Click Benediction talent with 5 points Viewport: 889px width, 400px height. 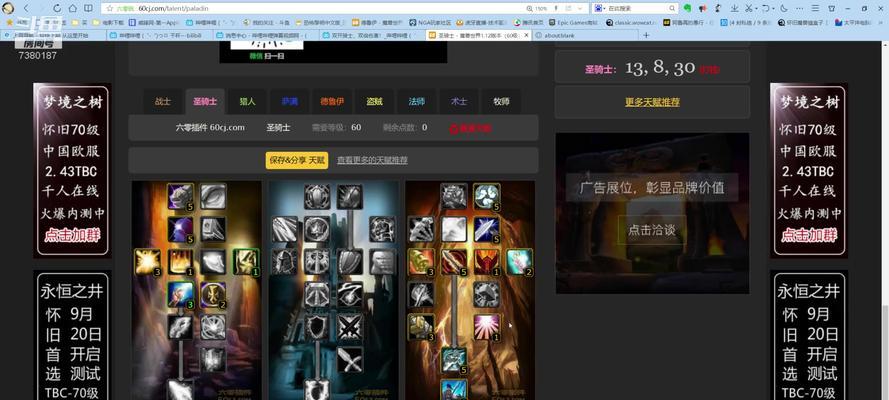[x=486, y=197]
